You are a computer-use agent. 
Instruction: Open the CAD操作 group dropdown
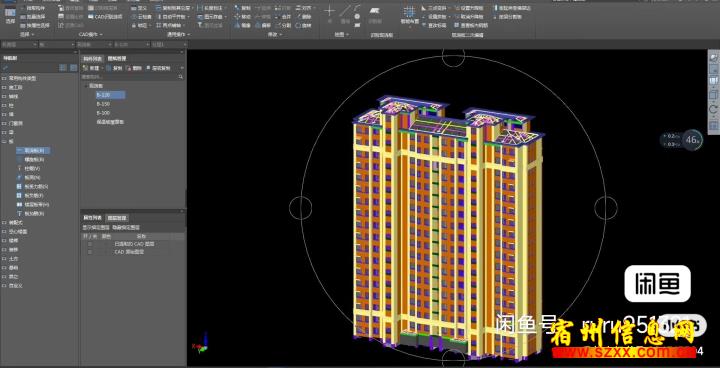(90, 34)
